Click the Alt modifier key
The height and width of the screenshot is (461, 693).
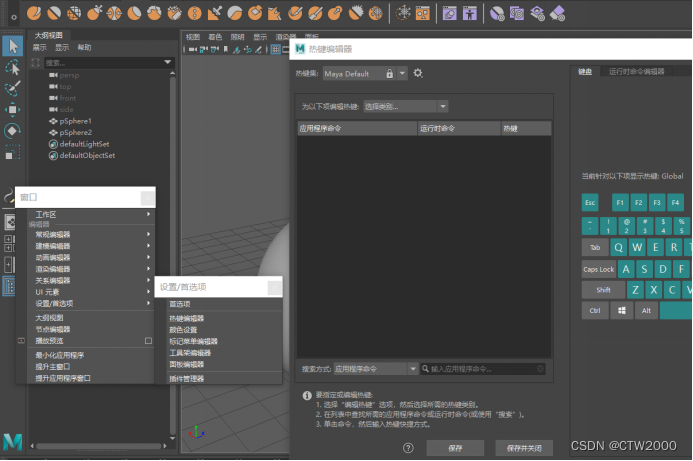click(646, 310)
